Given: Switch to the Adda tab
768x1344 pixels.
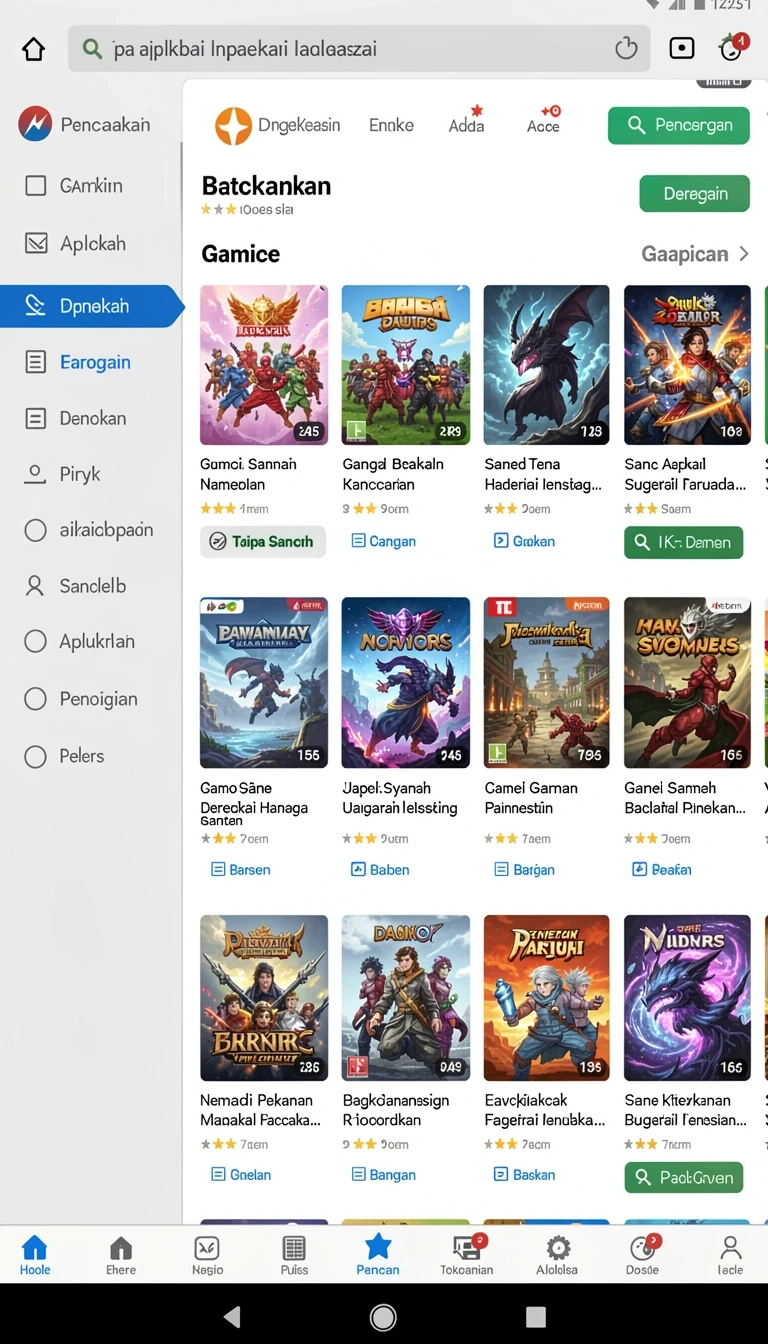Looking at the screenshot, I should point(466,119).
